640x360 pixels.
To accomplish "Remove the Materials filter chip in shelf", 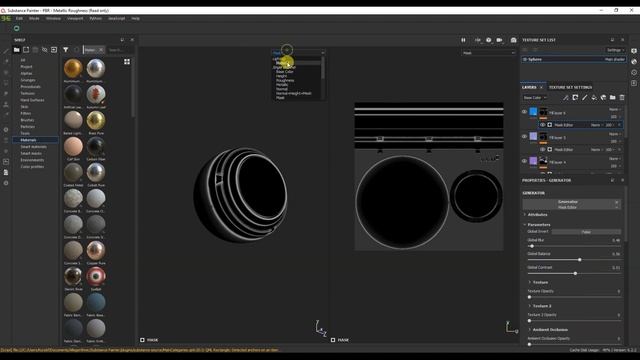I will (x=101, y=50).
